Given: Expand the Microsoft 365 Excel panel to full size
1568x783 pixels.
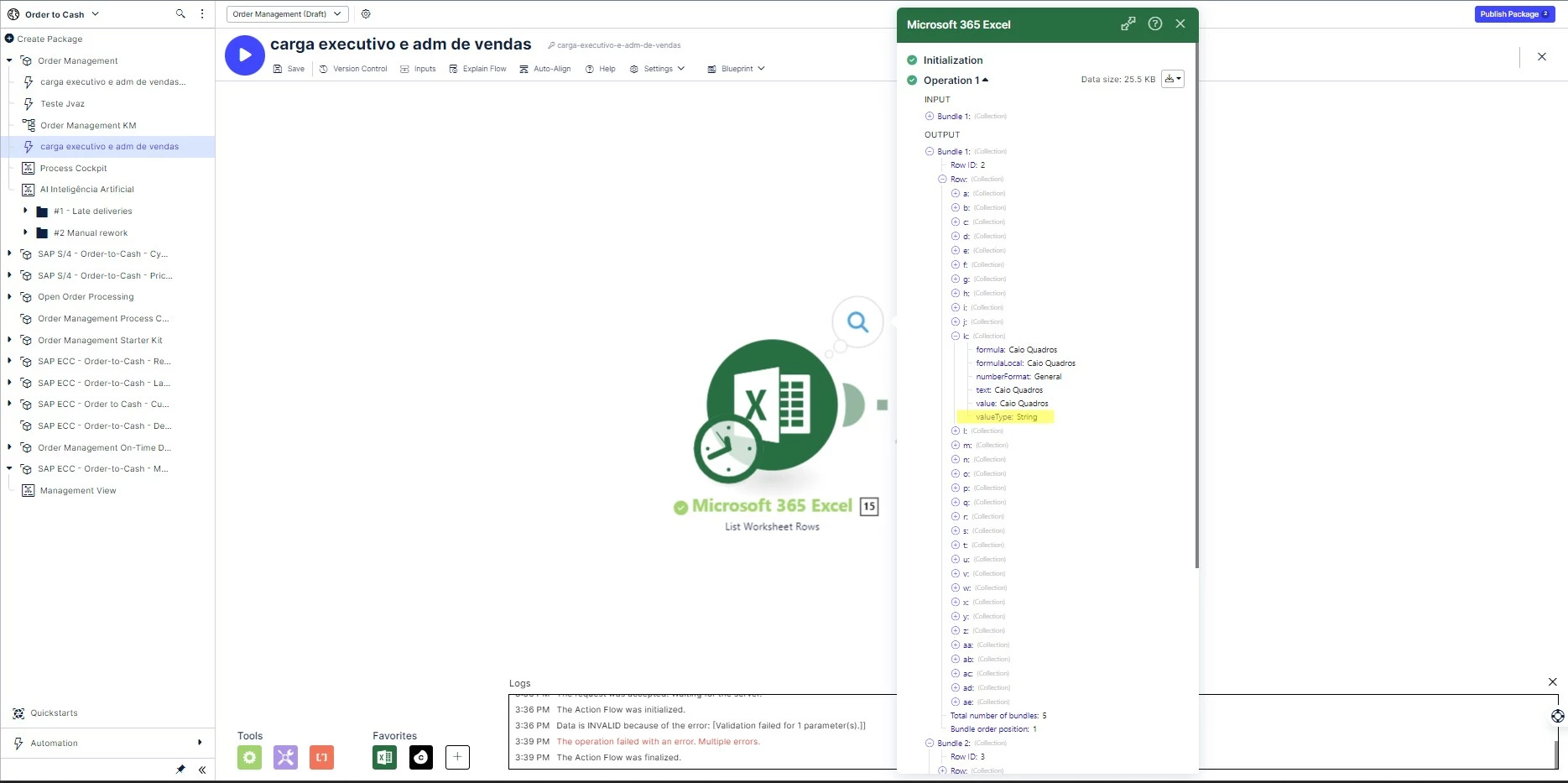Looking at the screenshot, I should (x=1128, y=24).
